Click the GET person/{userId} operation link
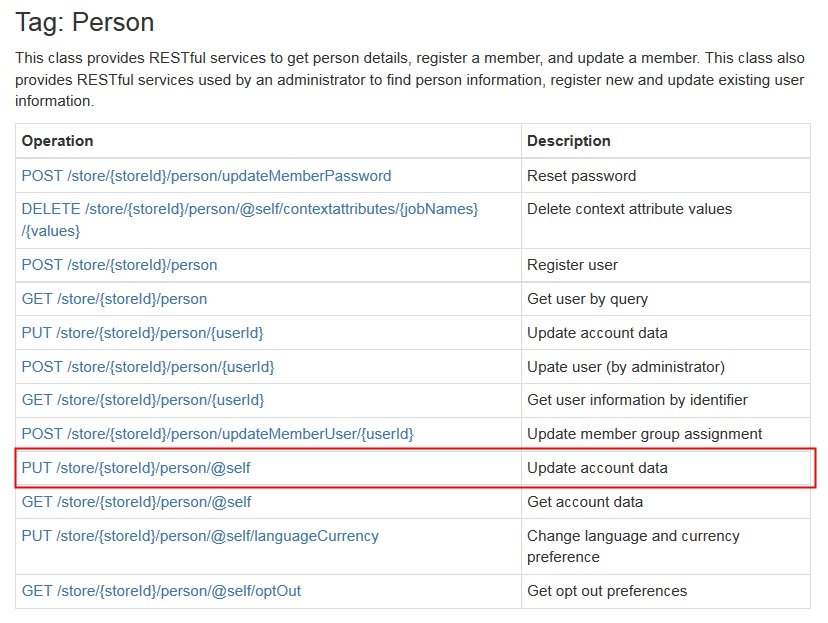This screenshot has width=828, height=623. click(x=142, y=401)
